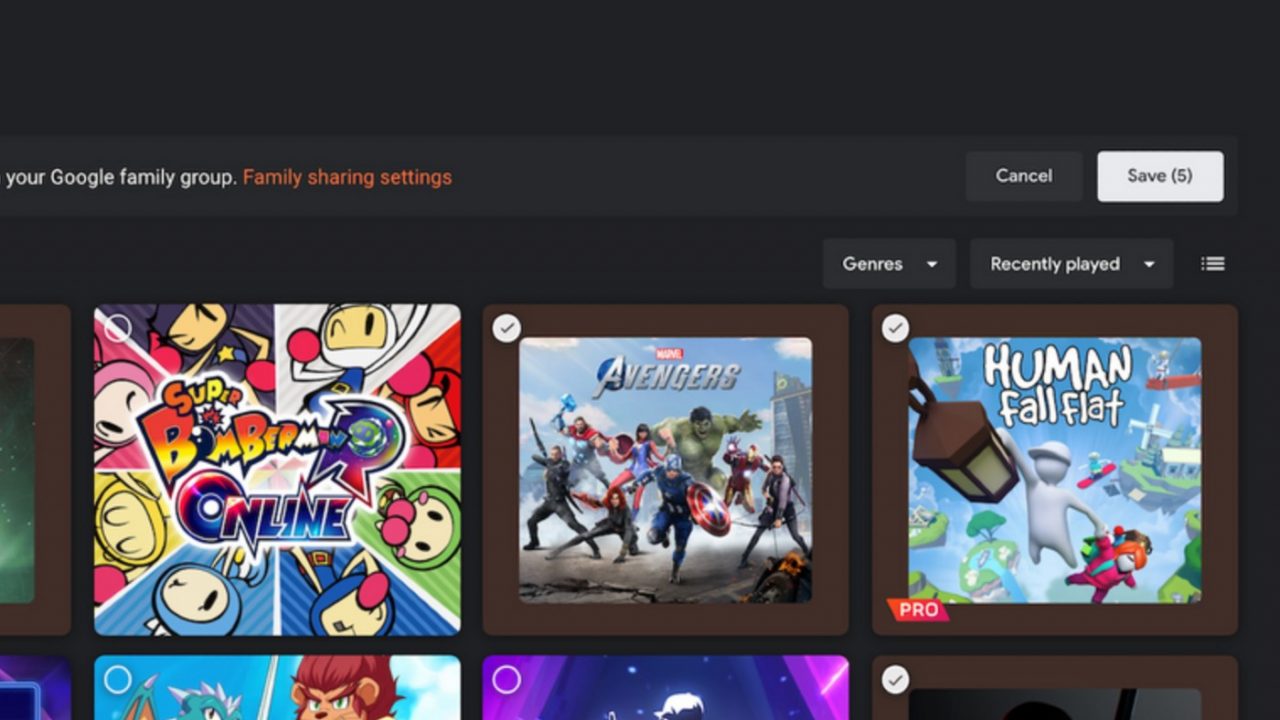The height and width of the screenshot is (720, 1280).
Task: Click the PRO badge on Human Fall Flat
Action: click(917, 610)
